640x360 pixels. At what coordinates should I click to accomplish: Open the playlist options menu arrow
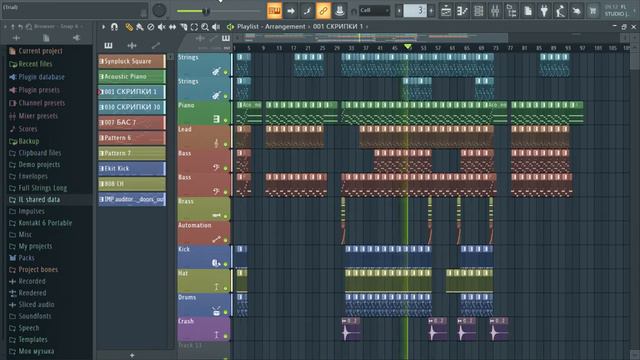tap(103, 27)
